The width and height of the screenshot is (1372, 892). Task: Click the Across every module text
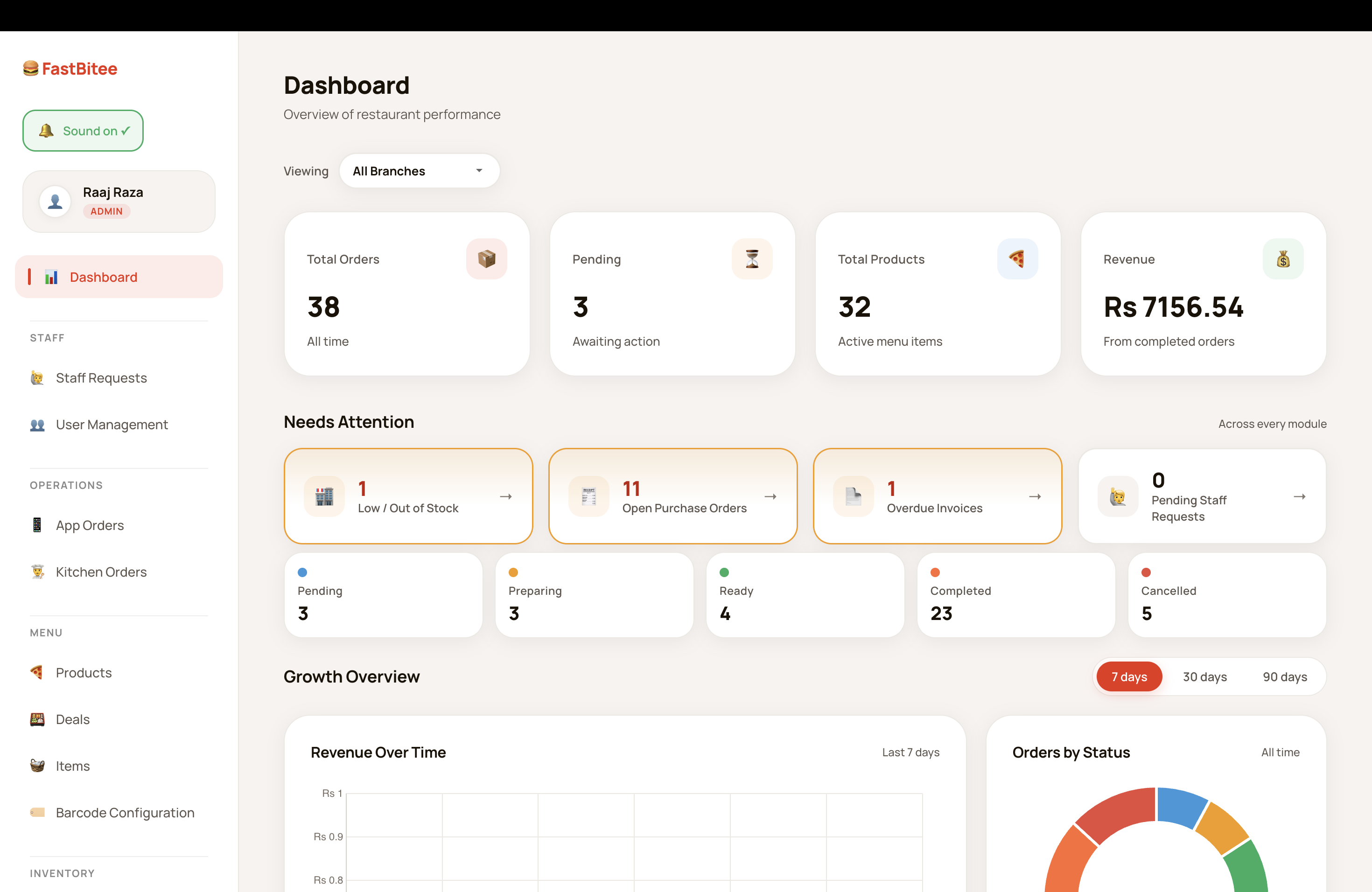point(1272,424)
